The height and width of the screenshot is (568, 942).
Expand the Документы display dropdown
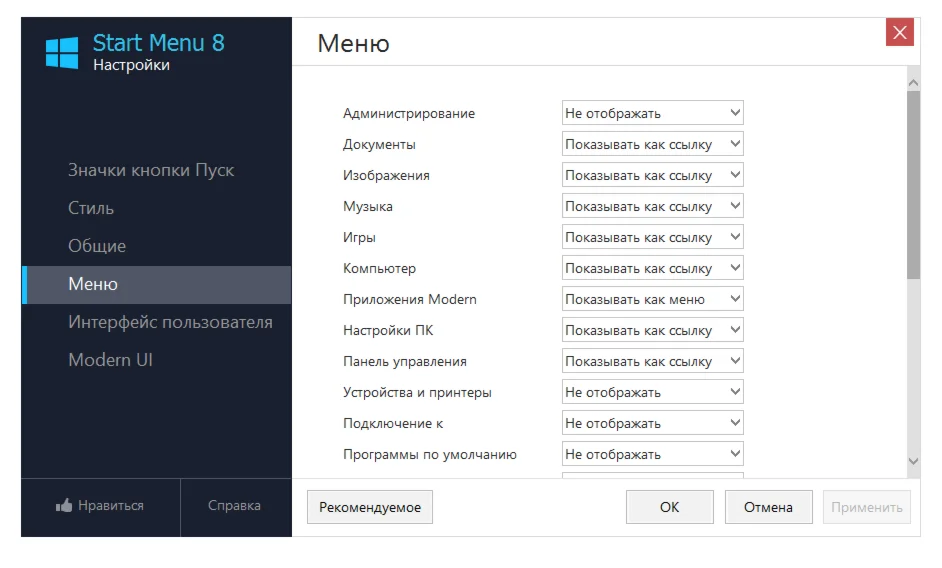(652, 145)
